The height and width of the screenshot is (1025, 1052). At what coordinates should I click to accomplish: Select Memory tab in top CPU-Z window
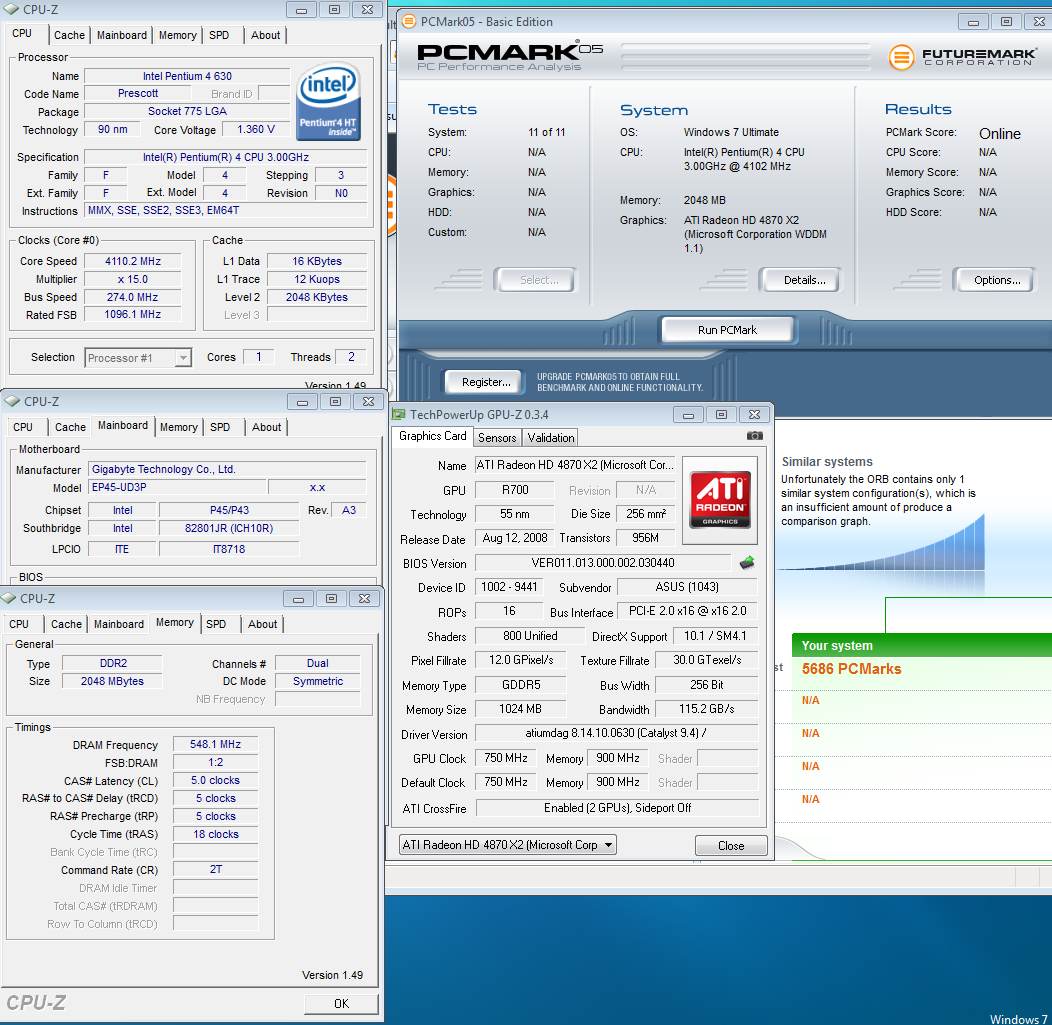[x=178, y=35]
